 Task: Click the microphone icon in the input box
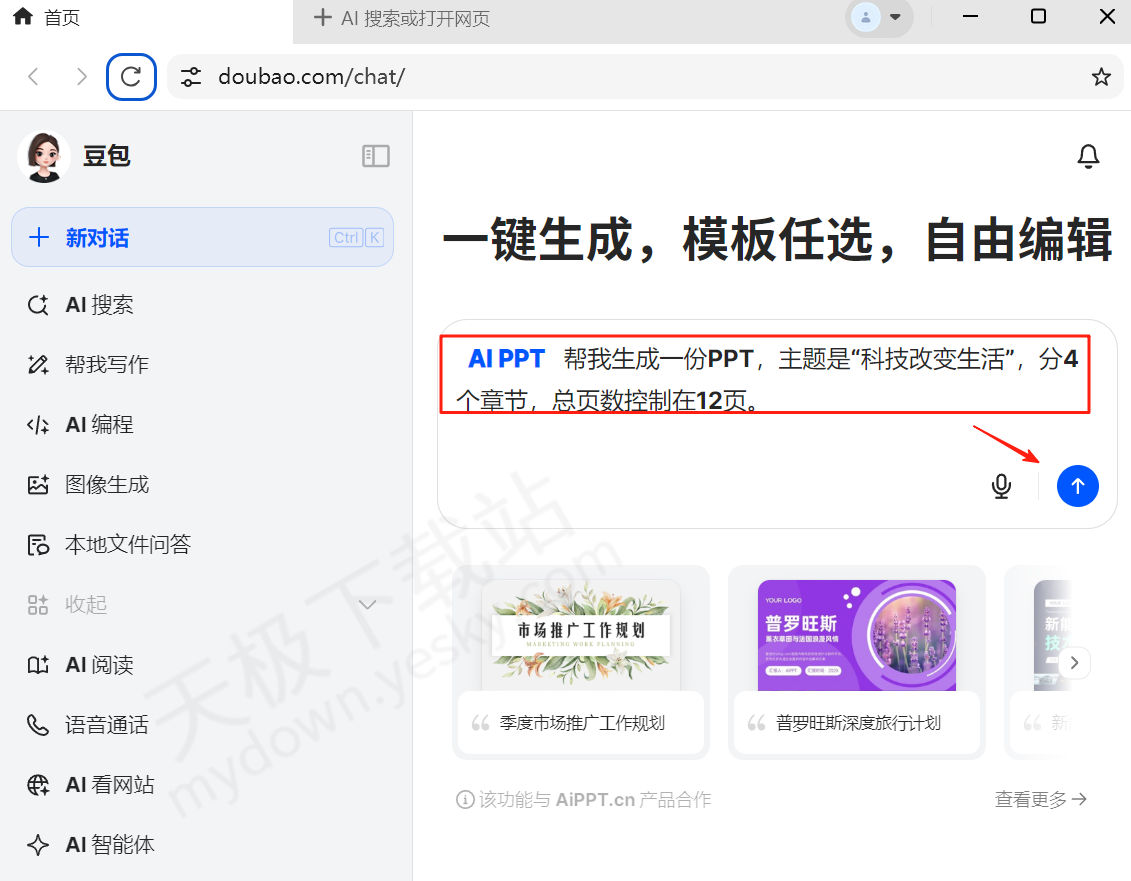click(x=1001, y=486)
